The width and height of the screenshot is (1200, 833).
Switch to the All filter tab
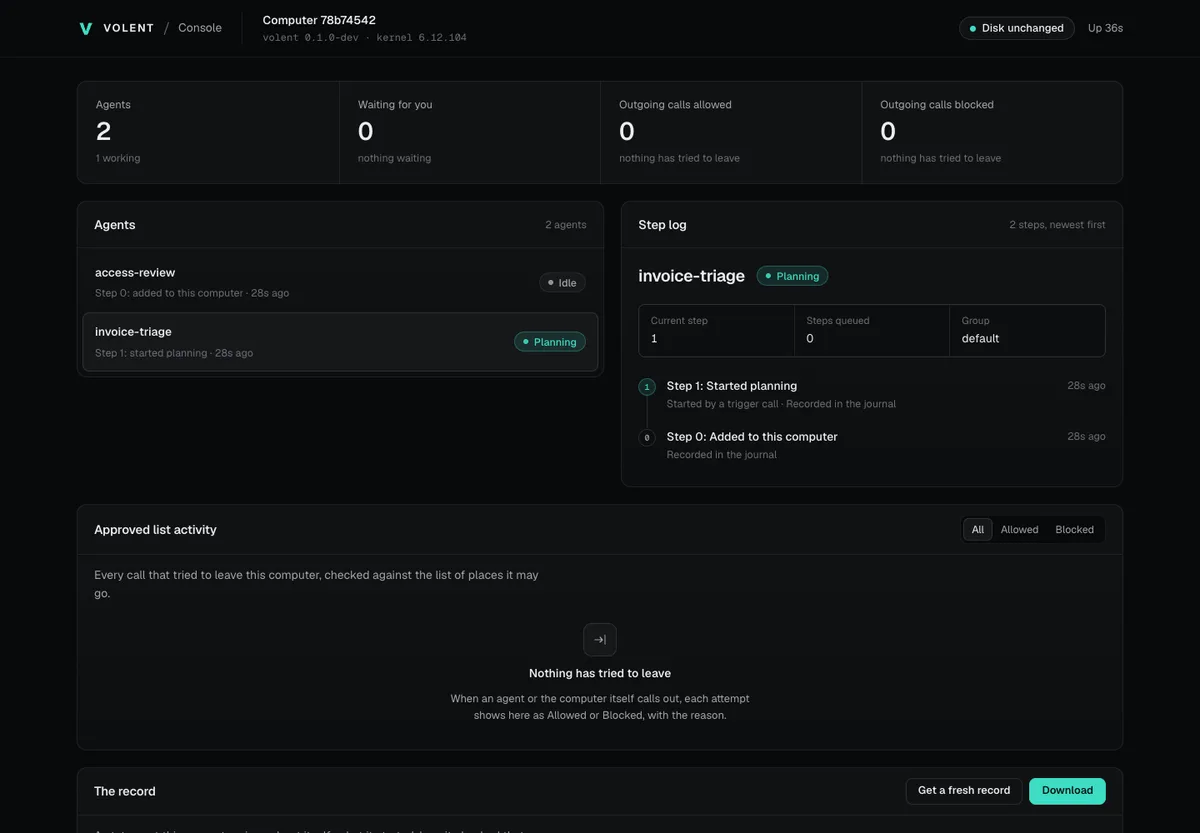[978, 530]
